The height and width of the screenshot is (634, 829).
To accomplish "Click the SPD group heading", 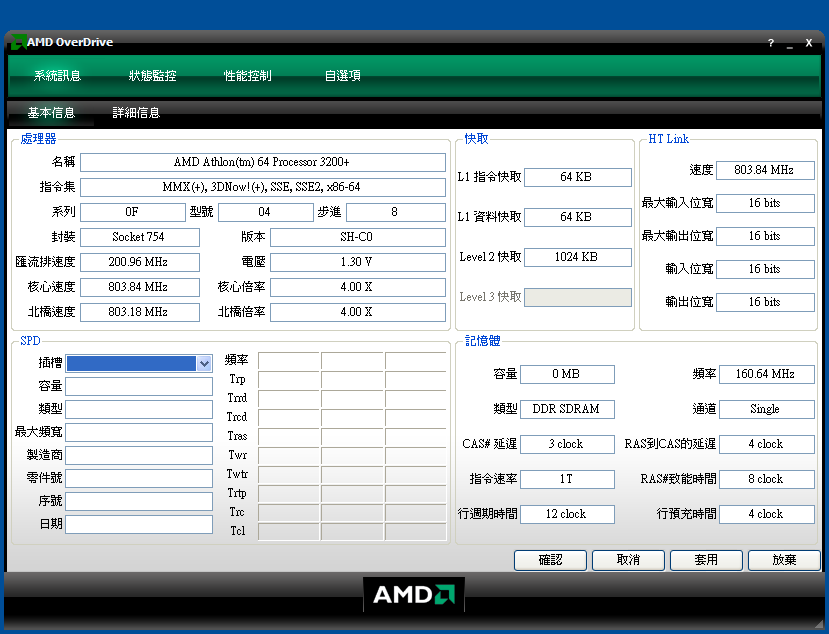I will tap(30, 341).
